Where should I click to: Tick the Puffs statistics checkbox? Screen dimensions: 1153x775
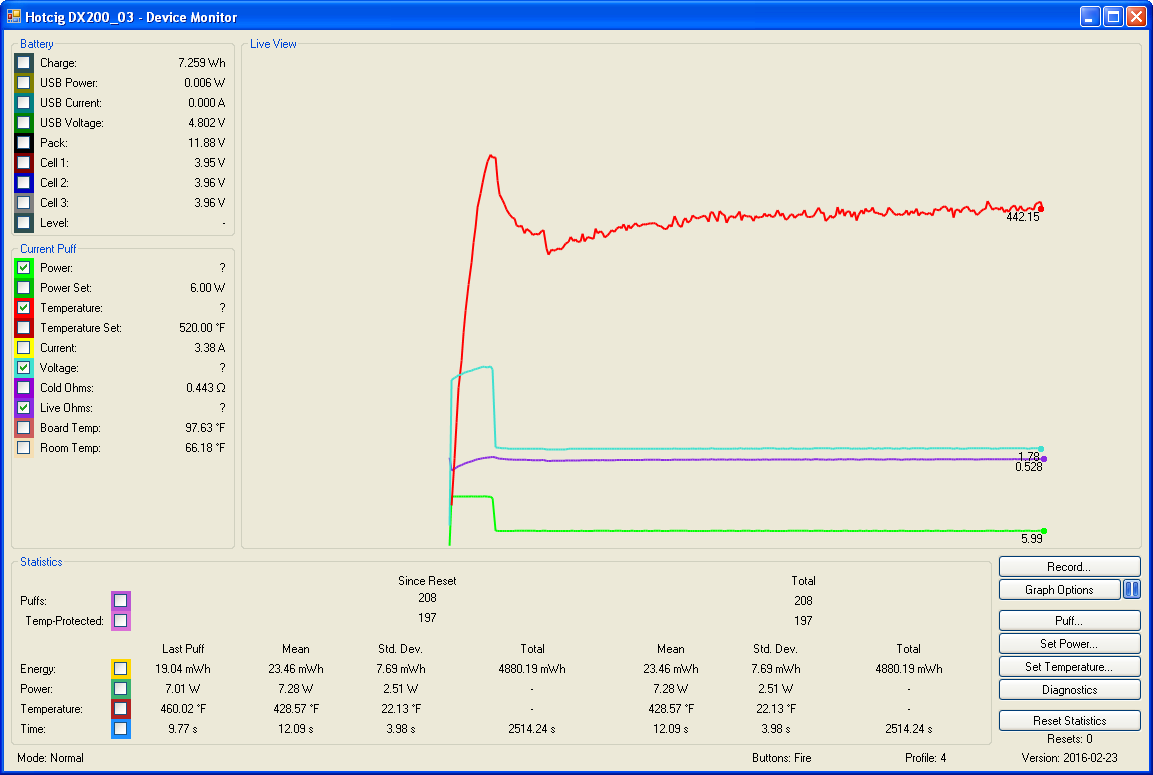click(x=120, y=601)
